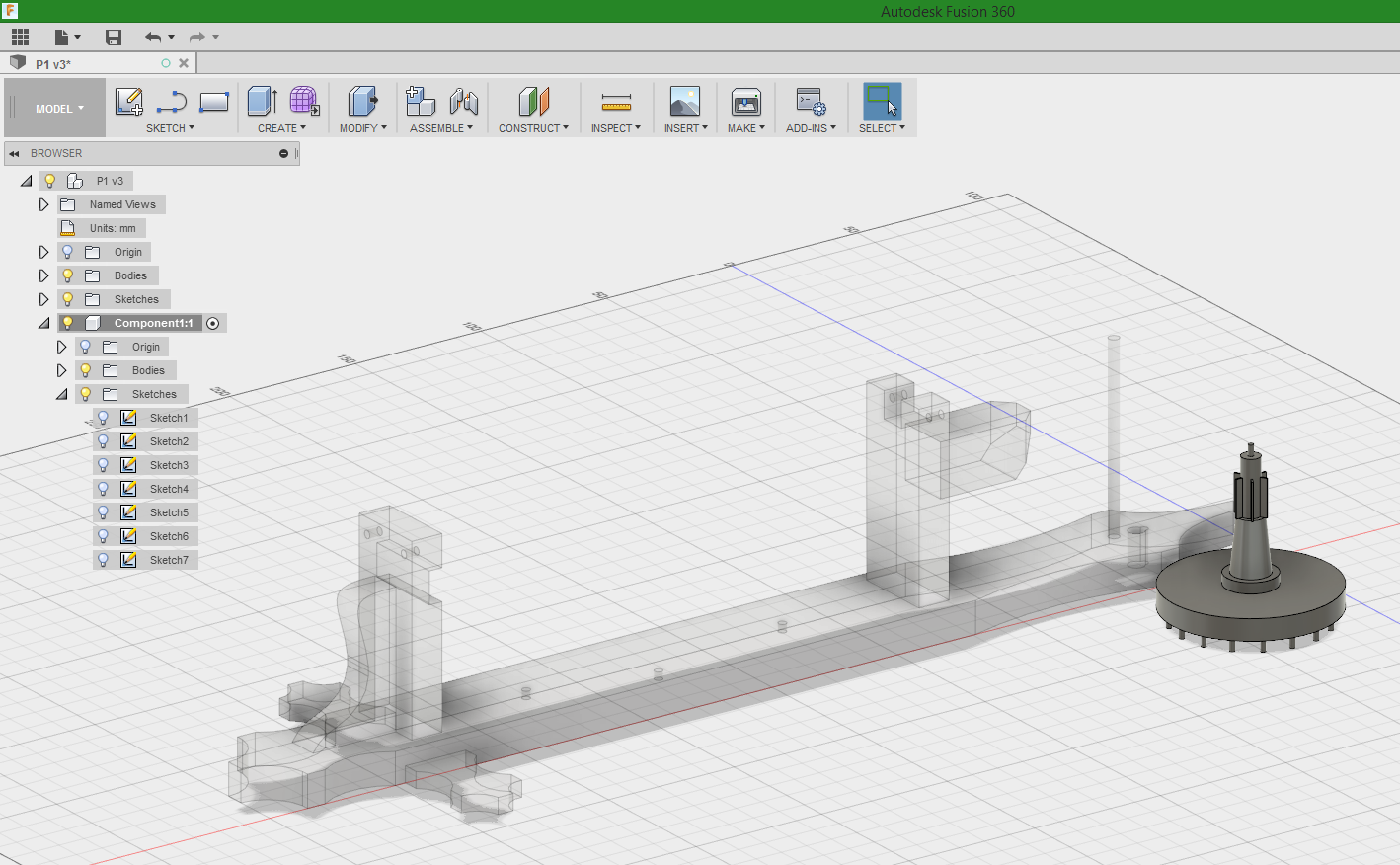Select Sketch3 in the browser tree
This screenshot has width=1400, height=865.
tap(169, 465)
